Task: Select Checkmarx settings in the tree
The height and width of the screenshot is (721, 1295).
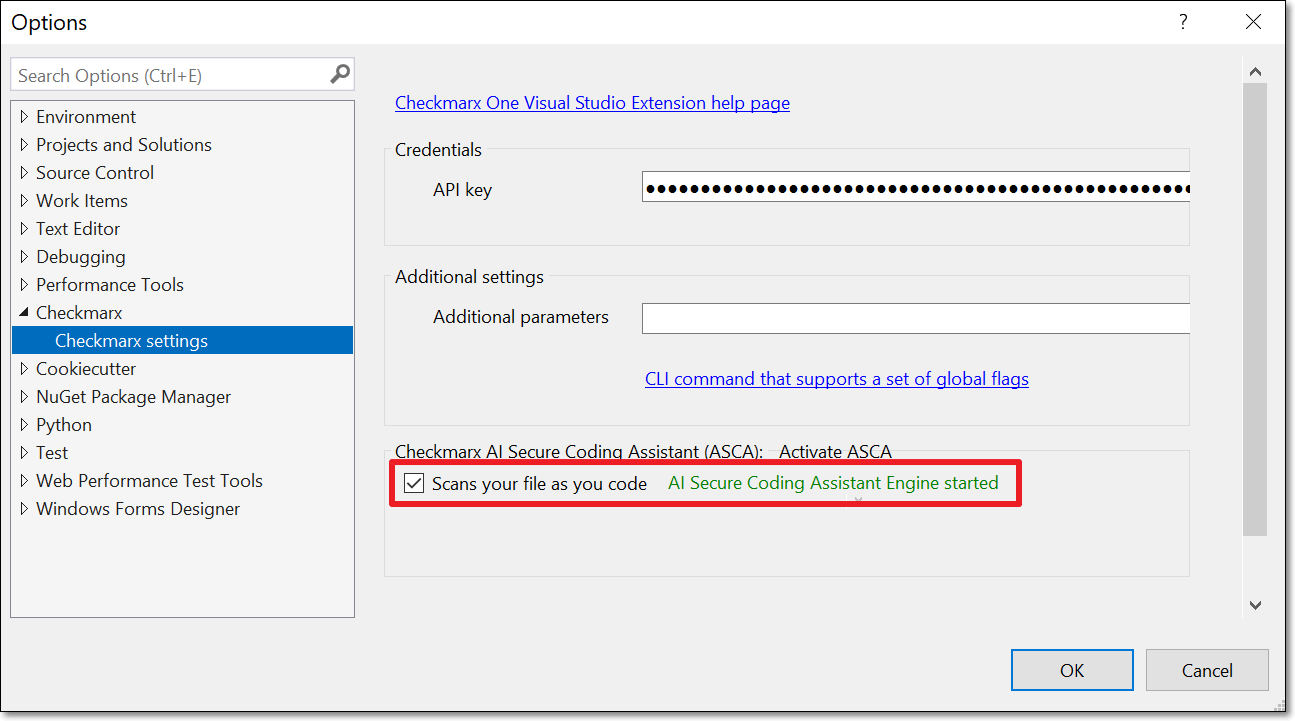Action: point(182,341)
